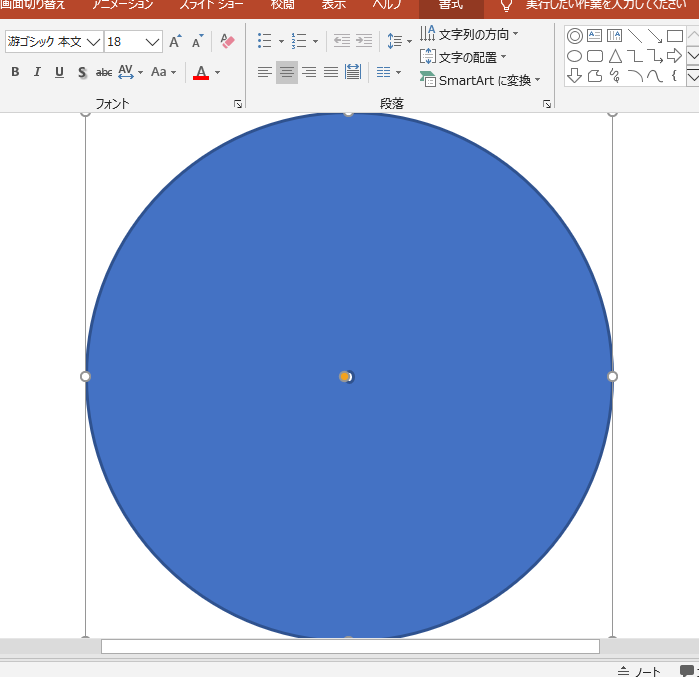The height and width of the screenshot is (677, 699).
Task: Open the アニメーション ribbon tab
Action: 123,5
